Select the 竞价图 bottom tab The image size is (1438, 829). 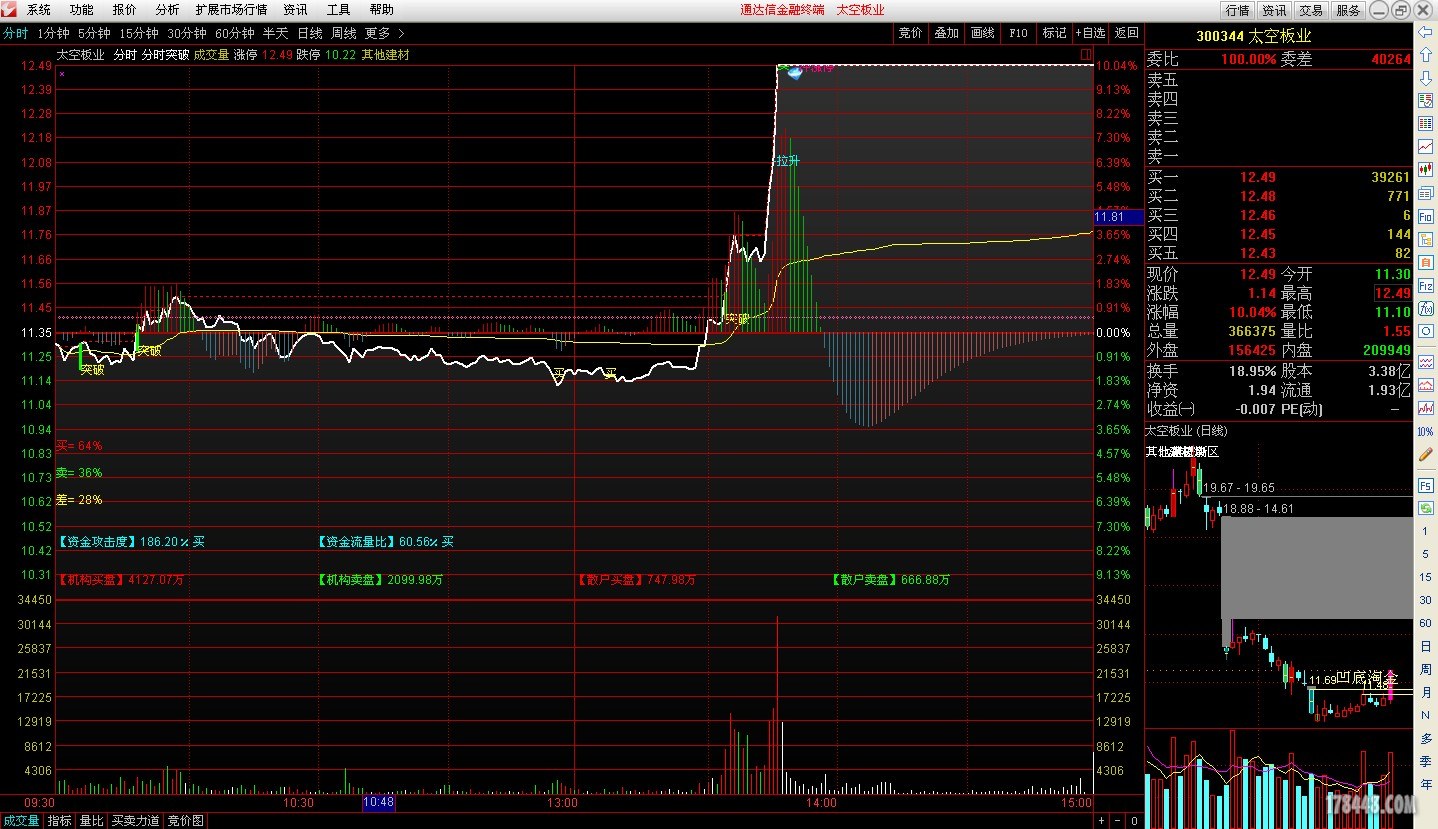185,821
